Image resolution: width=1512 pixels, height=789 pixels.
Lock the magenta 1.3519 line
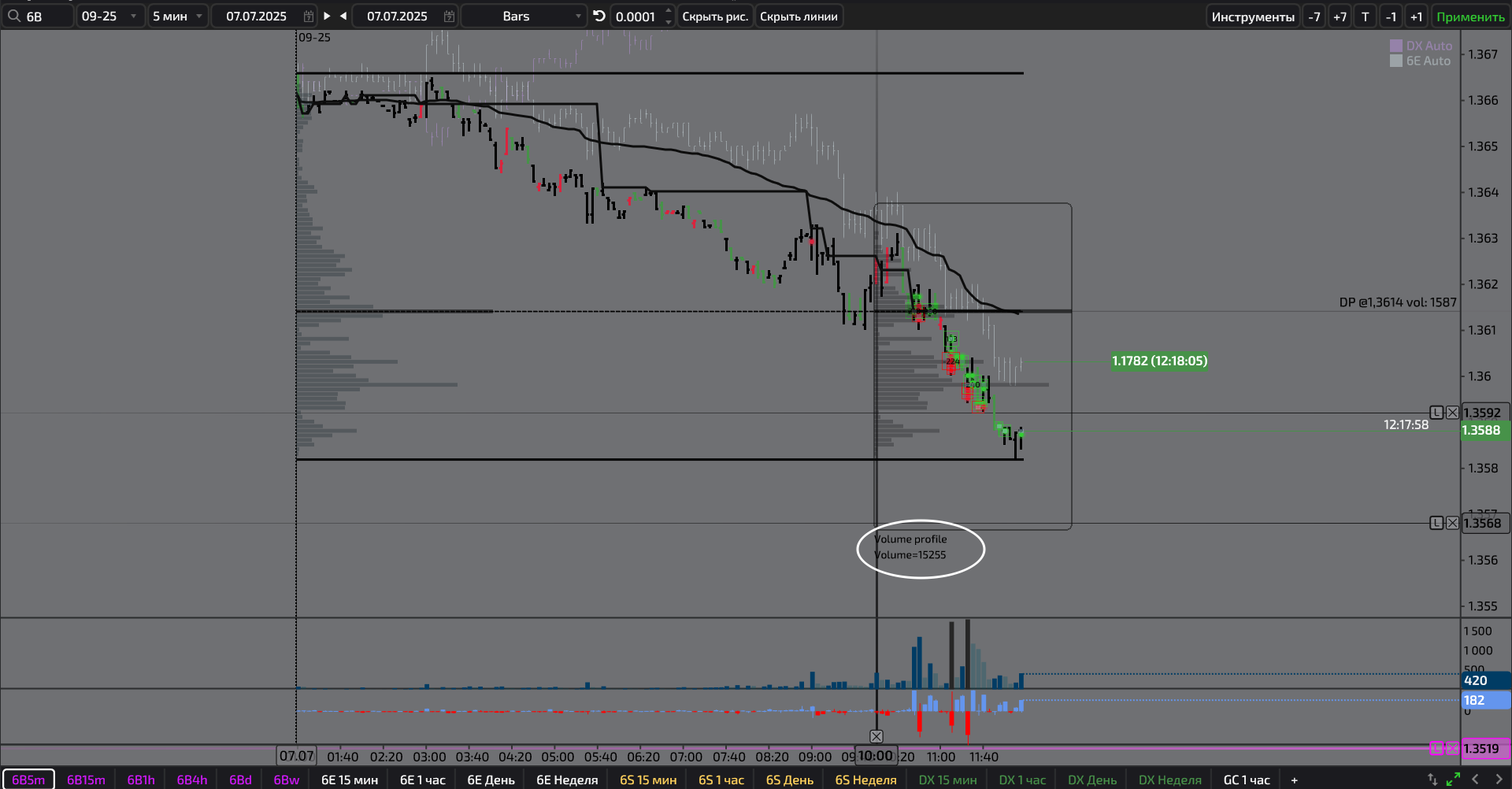pos(1436,749)
